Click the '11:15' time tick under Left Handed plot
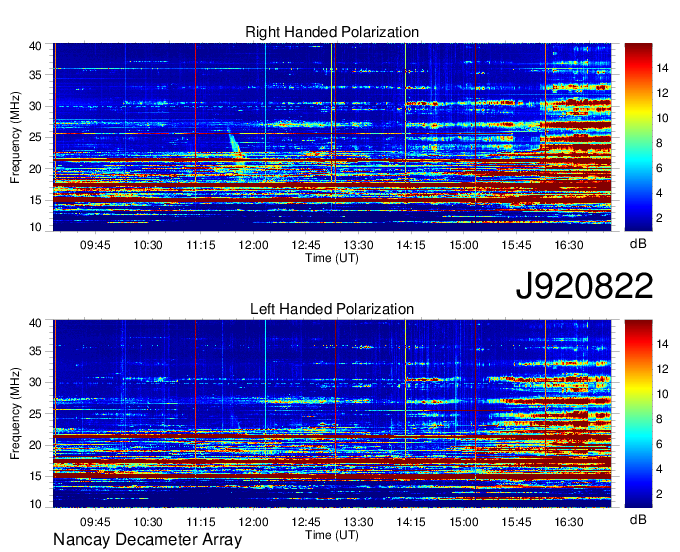 point(200,522)
